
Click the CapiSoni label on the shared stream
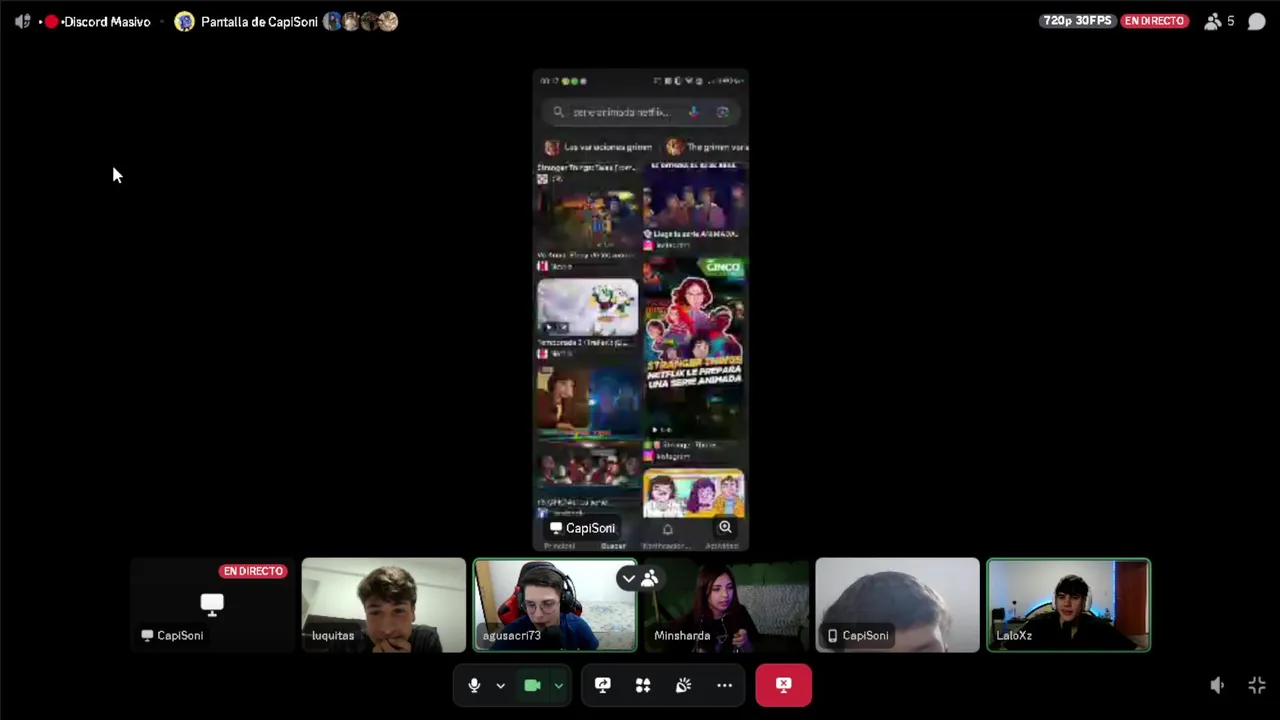pyautogui.click(x=583, y=528)
